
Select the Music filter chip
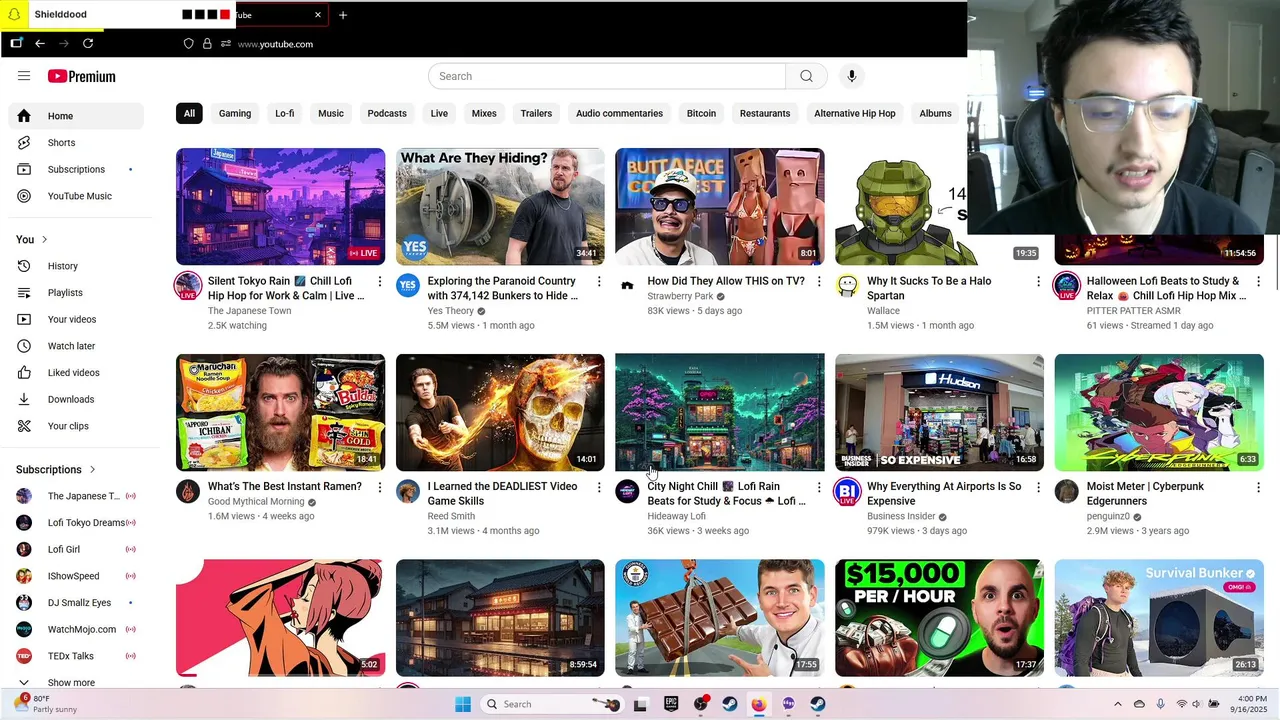click(x=331, y=113)
